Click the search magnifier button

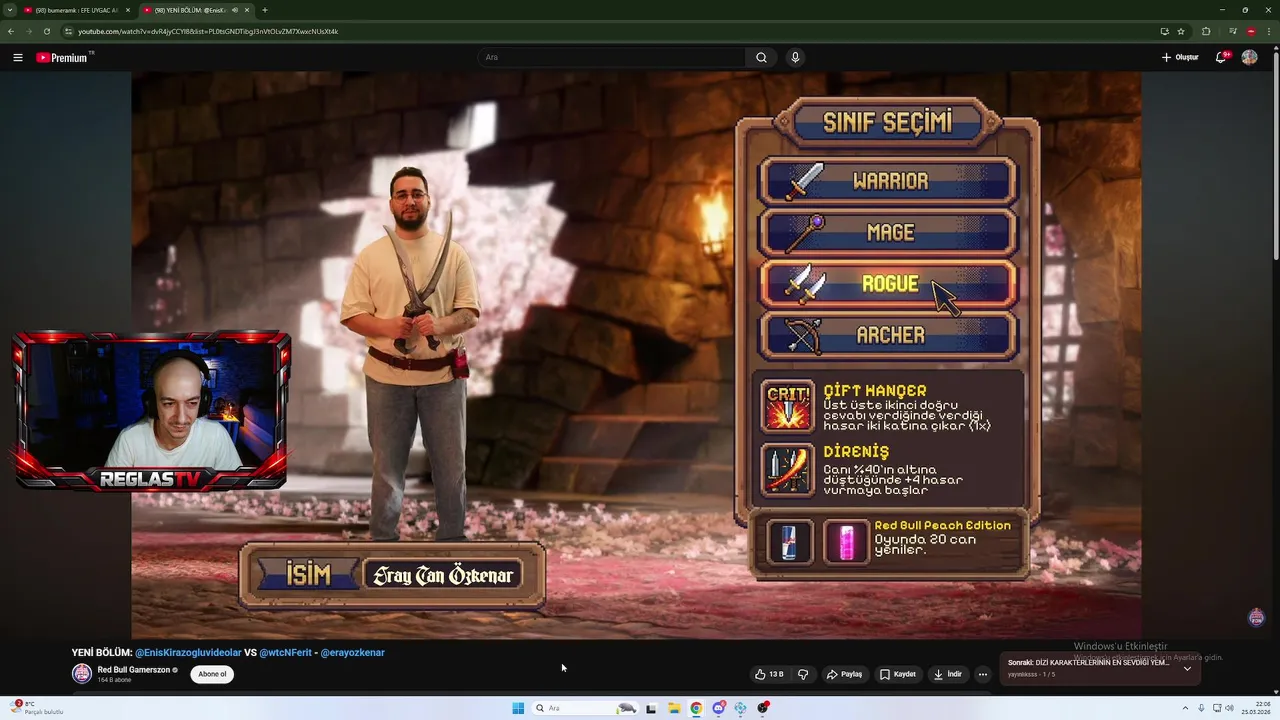coord(761,57)
